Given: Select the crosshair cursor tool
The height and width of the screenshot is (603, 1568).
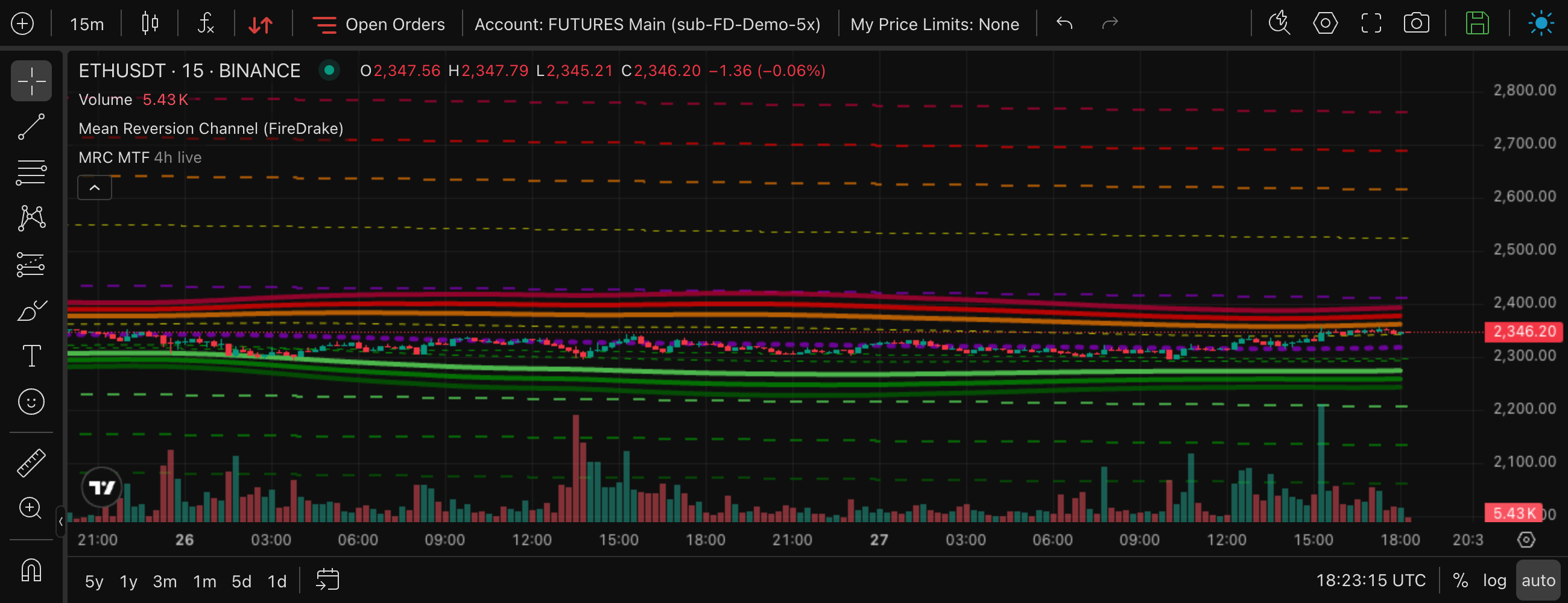Looking at the screenshot, I should point(31,81).
